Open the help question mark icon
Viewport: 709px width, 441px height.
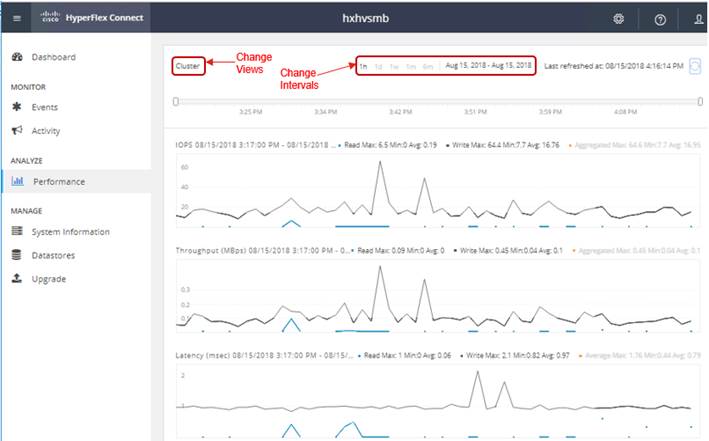pos(660,19)
